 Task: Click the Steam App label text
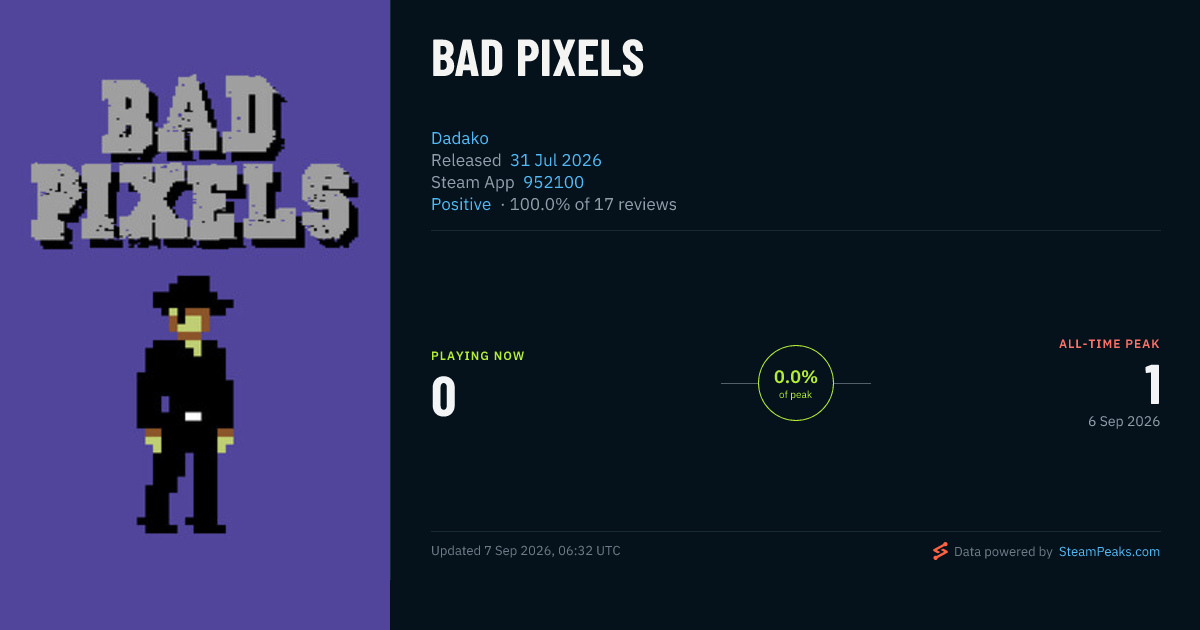coord(473,182)
